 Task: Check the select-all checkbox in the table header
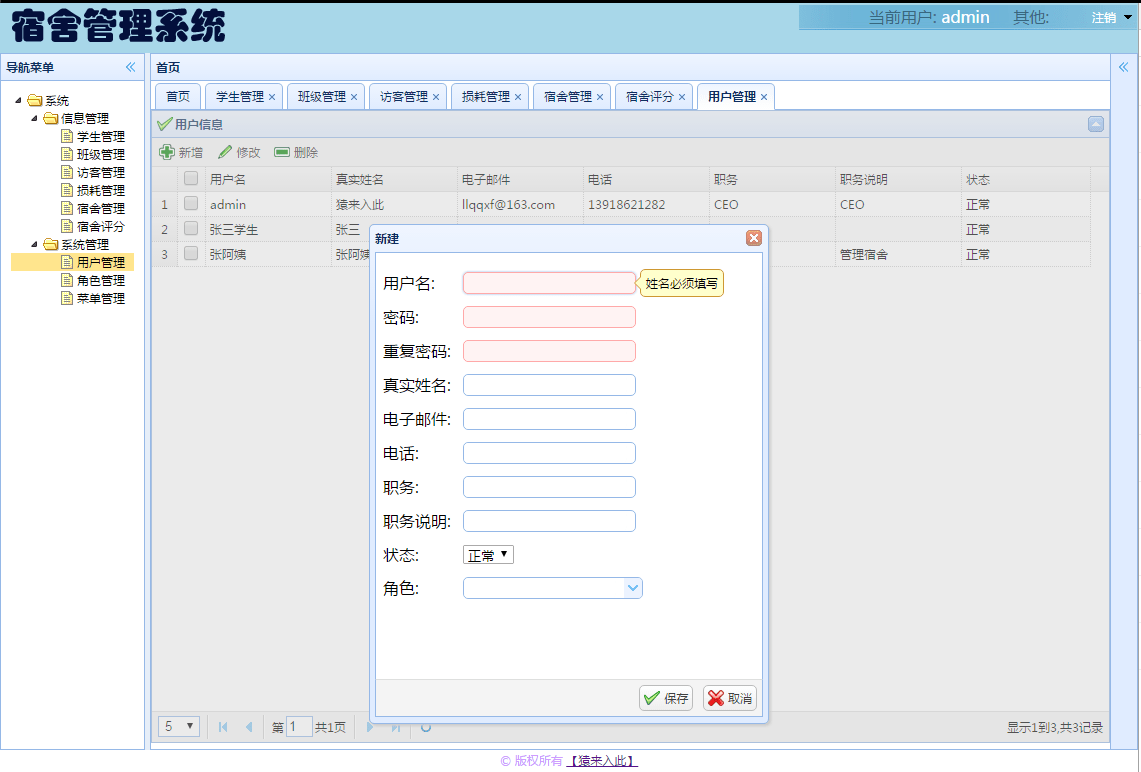pos(189,178)
